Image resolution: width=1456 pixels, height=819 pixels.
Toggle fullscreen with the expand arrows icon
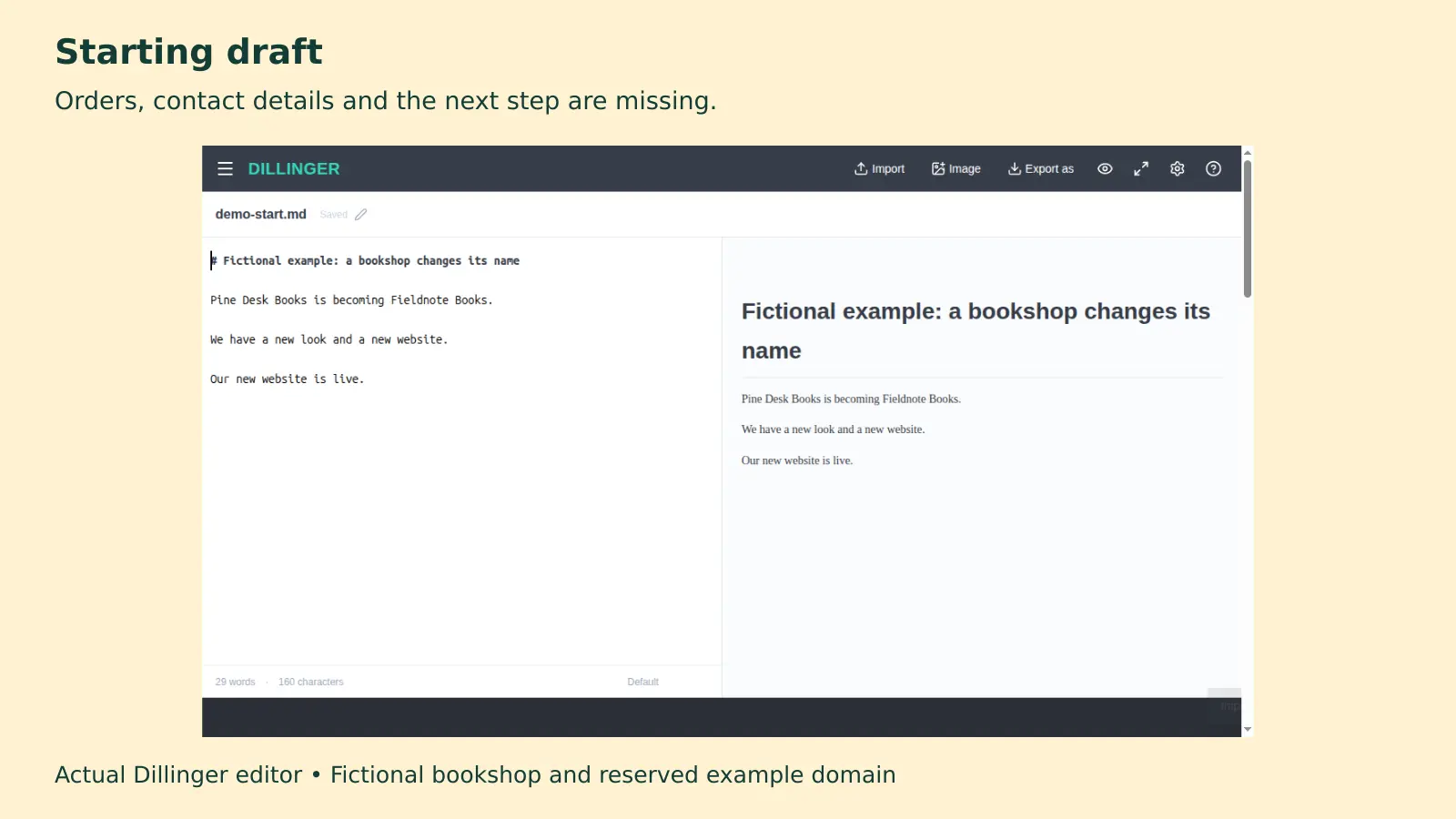point(1141,168)
